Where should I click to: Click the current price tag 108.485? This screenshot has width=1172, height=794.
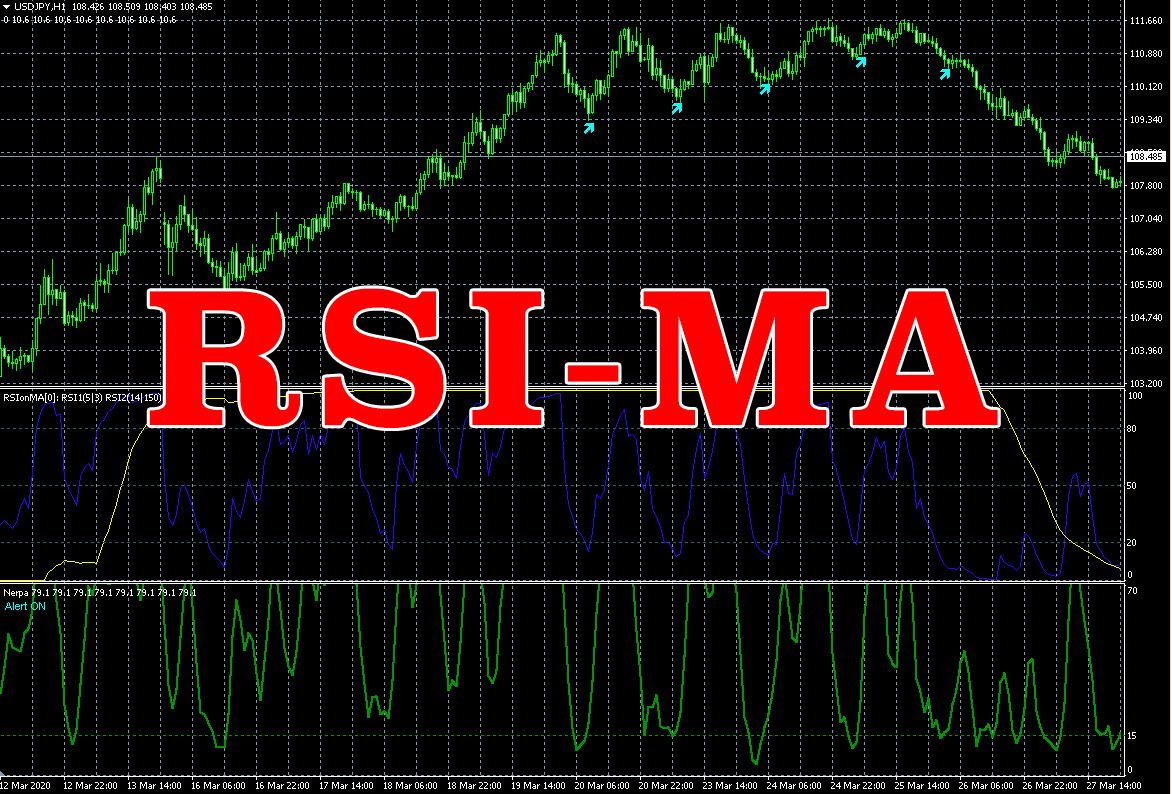[1146, 156]
